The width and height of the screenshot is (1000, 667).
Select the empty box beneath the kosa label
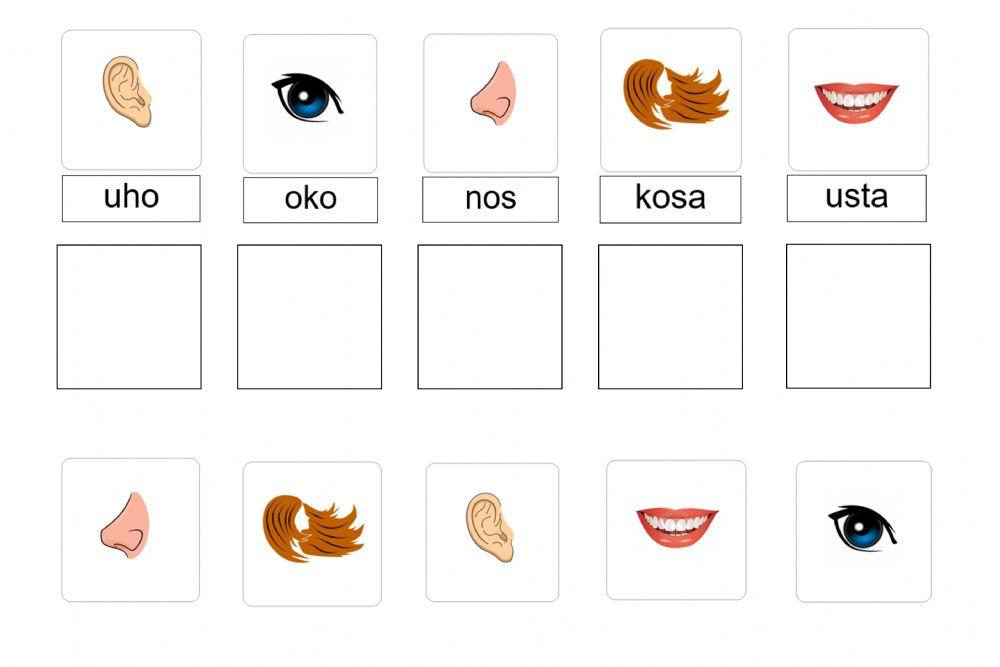pos(670,316)
